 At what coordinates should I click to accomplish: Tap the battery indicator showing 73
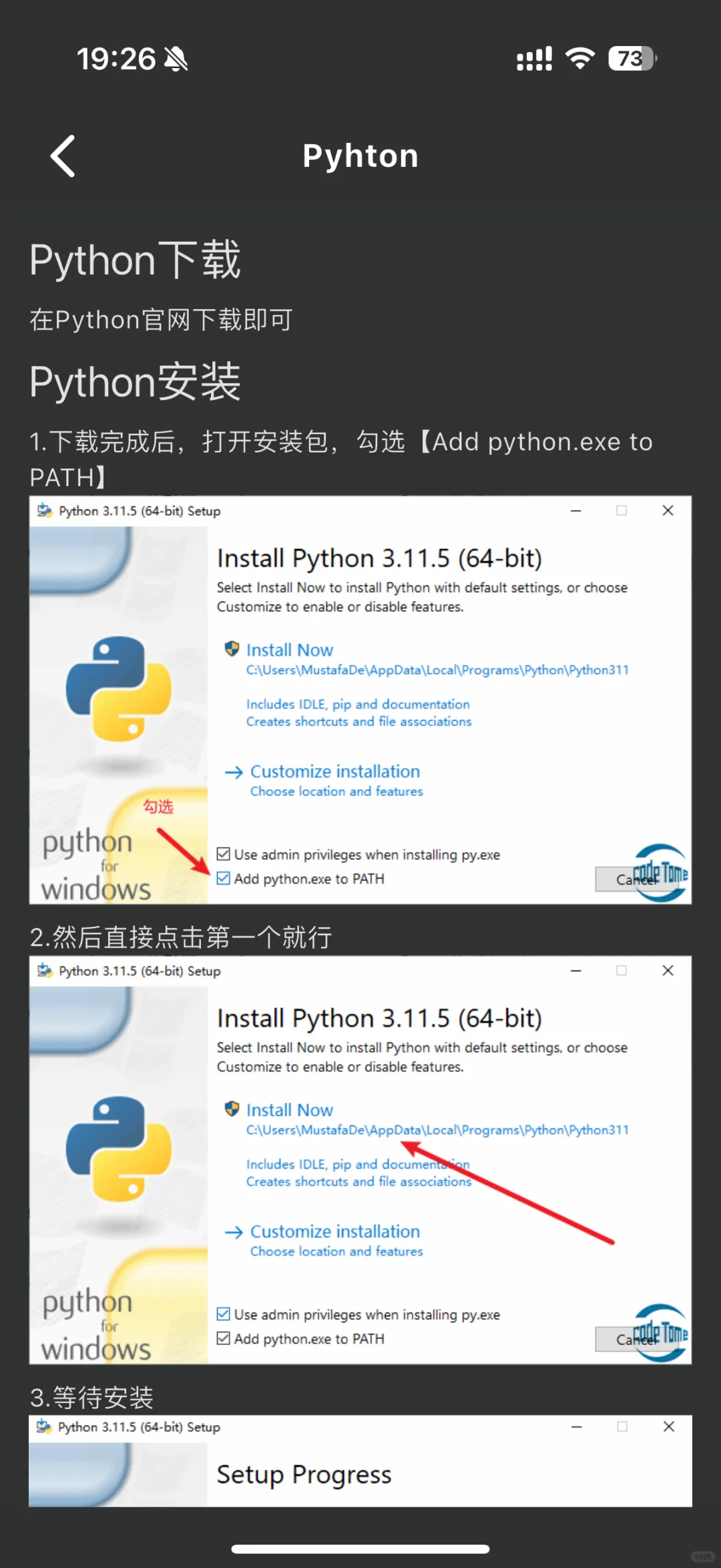[632, 59]
